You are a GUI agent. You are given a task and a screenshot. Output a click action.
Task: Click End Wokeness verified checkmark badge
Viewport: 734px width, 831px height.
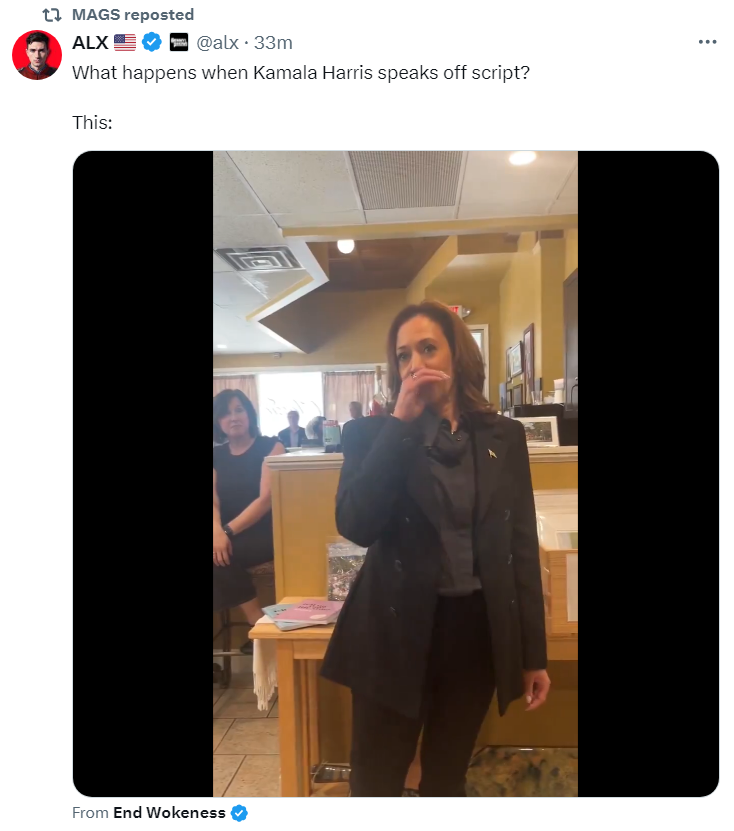(x=240, y=812)
